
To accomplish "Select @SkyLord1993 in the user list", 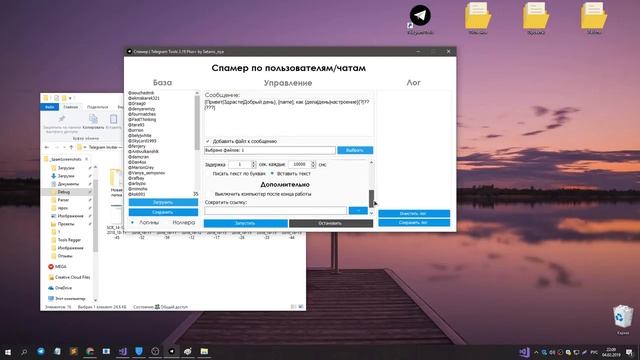I will pyautogui.click(x=142, y=141).
